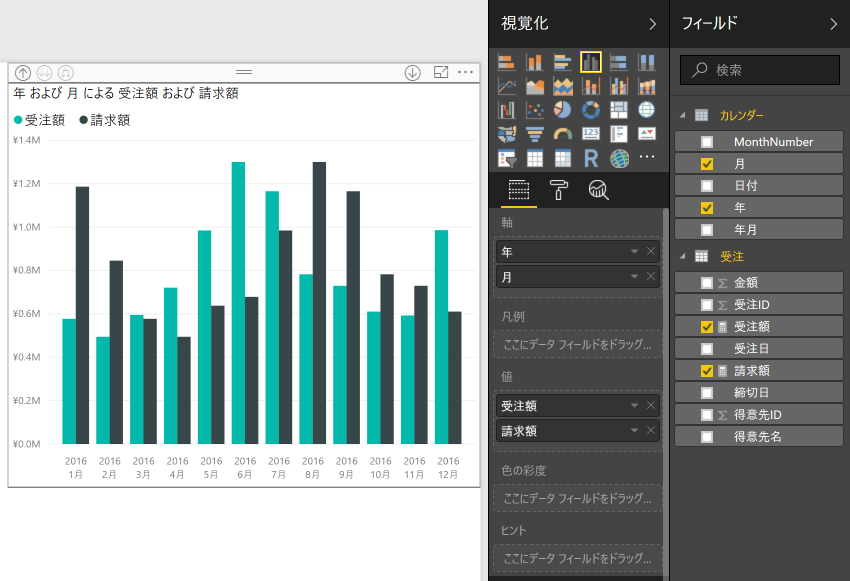Select the R script visual

click(591, 158)
